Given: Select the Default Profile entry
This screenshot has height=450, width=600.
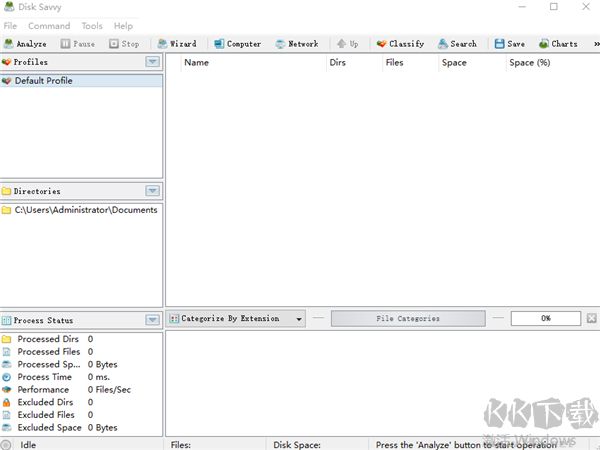Looking at the screenshot, I should [43, 81].
